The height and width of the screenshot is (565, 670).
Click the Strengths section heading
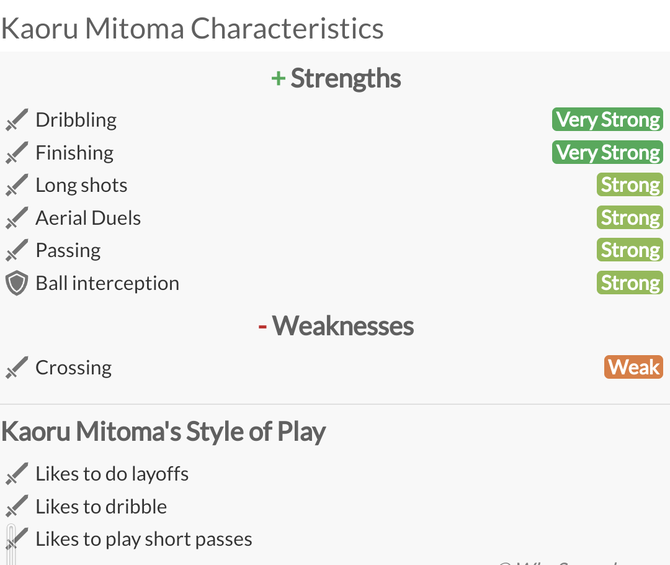pos(336,79)
